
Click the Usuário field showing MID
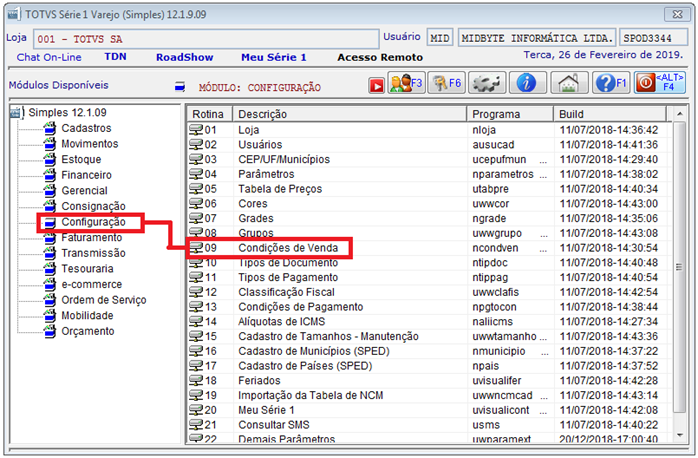coord(440,38)
